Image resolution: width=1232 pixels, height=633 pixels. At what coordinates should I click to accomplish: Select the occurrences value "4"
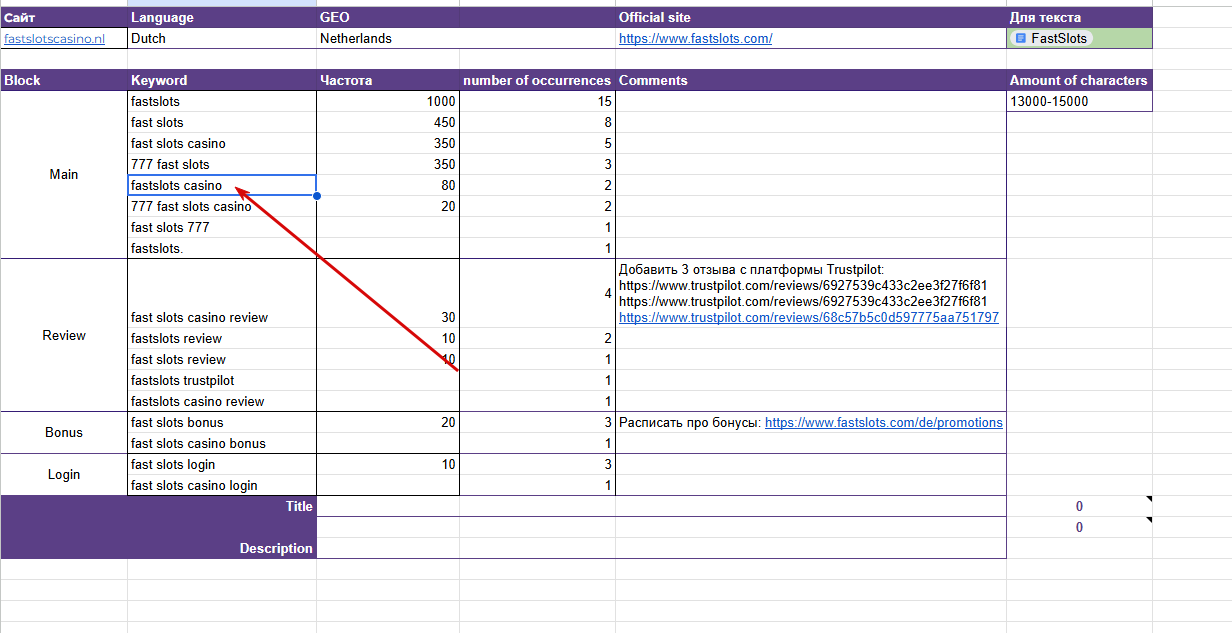point(537,293)
